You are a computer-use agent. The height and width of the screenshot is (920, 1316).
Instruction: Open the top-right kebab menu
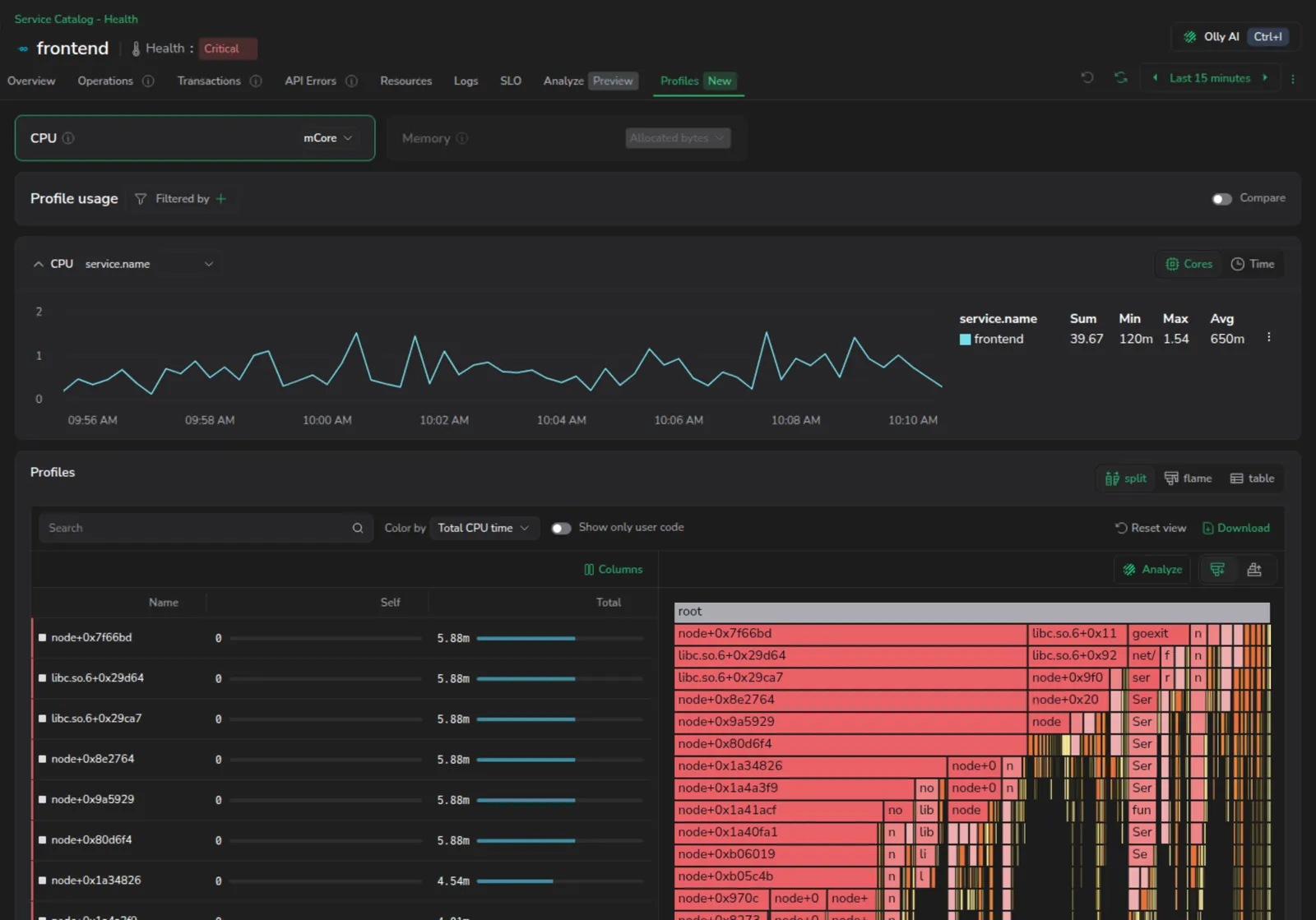point(1293,79)
